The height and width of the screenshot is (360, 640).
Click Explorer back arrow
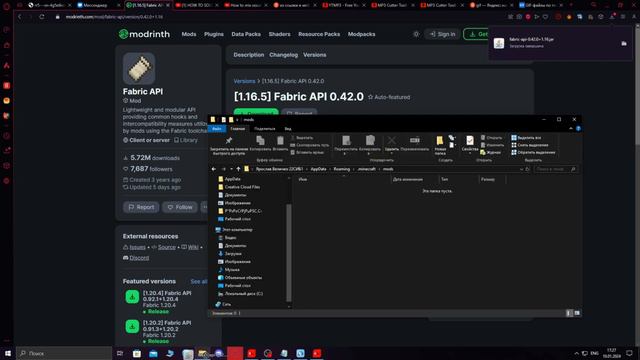pyautogui.click(x=213, y=169)
